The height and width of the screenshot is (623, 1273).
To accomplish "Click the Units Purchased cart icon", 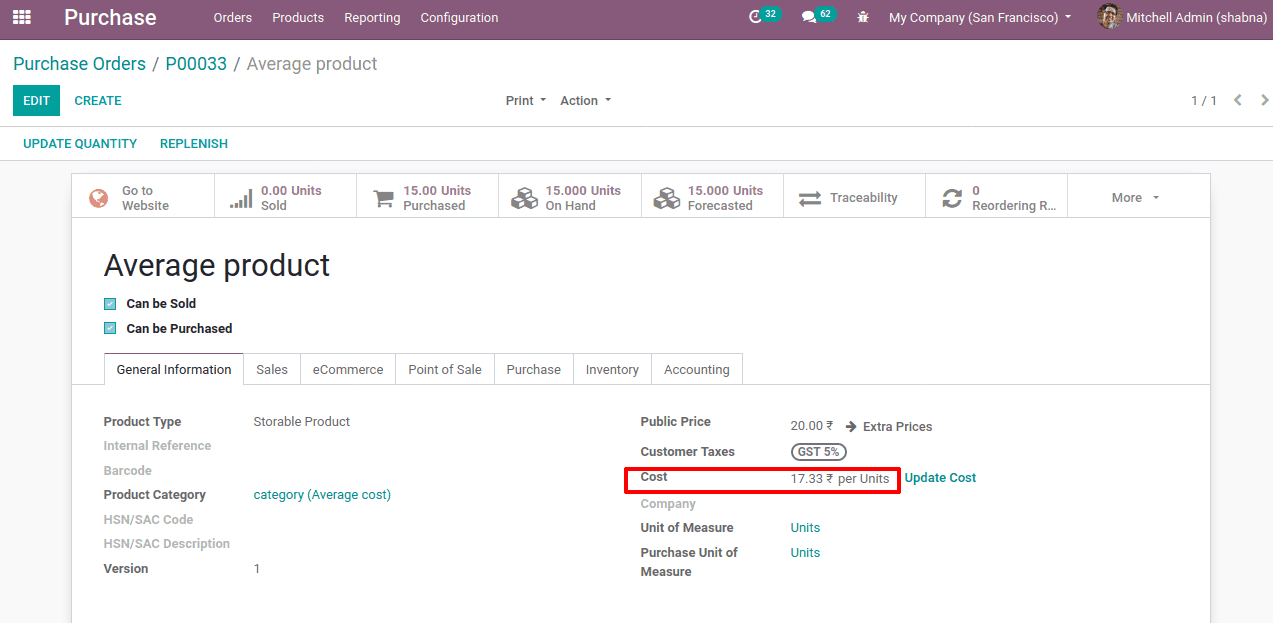I will coord(383,198).
